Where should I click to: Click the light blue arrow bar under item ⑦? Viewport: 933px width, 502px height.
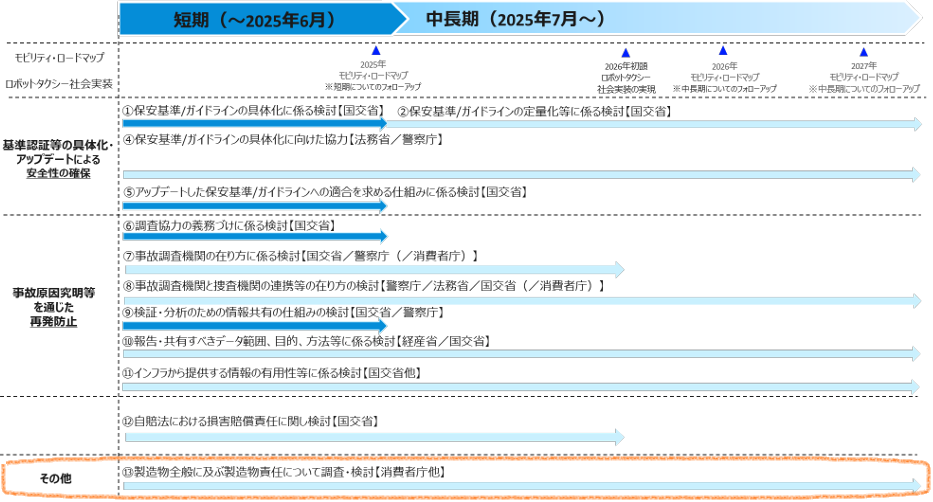tap(375, 269)
